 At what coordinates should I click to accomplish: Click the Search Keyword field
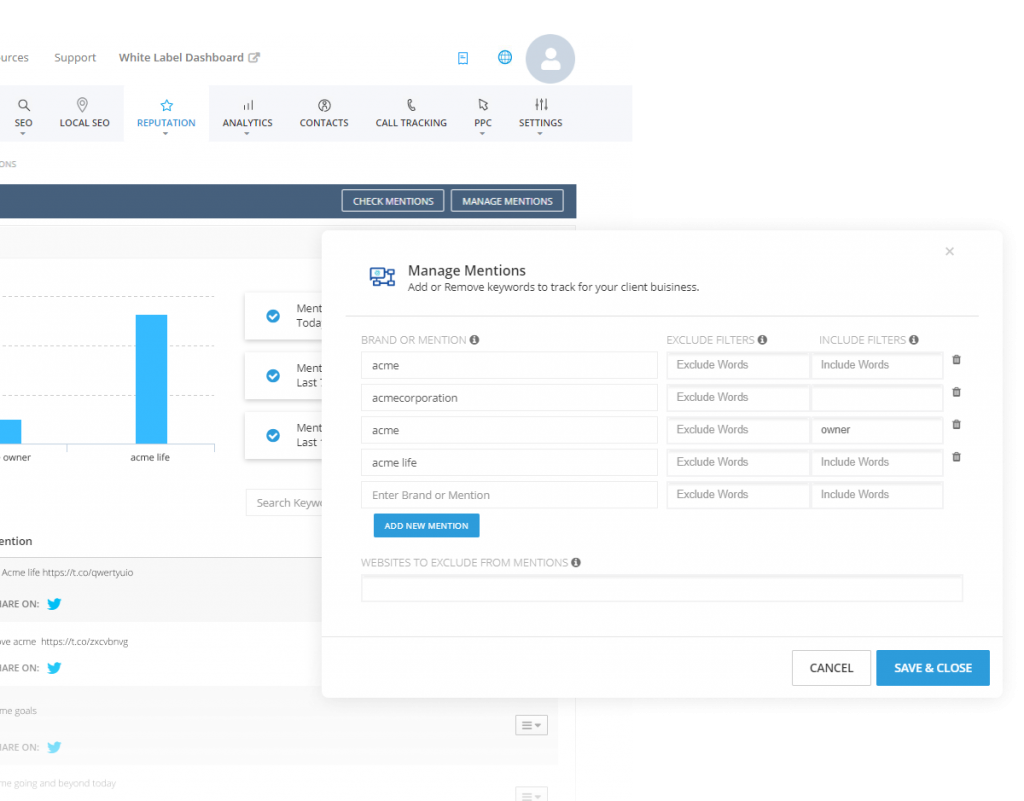point(285,503)
